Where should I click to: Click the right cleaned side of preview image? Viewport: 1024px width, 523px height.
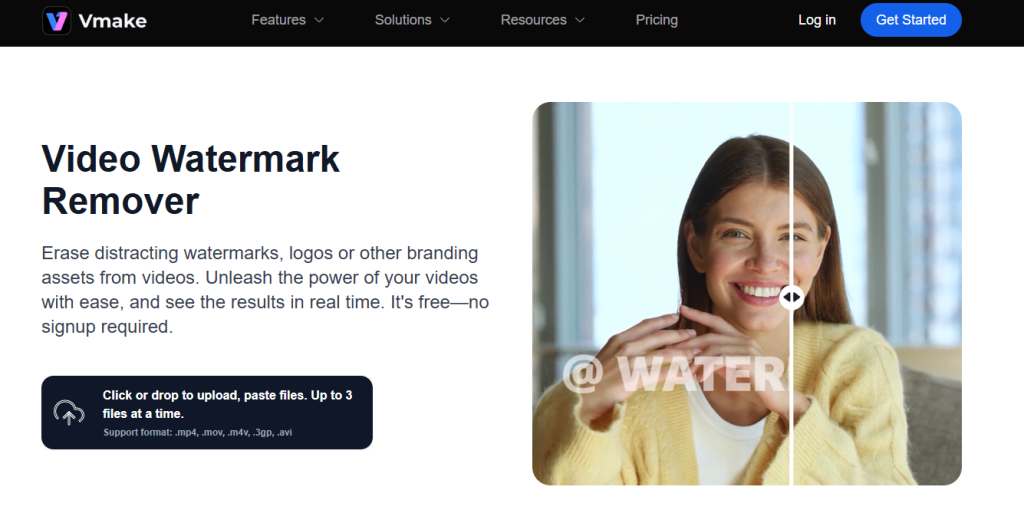877,294
